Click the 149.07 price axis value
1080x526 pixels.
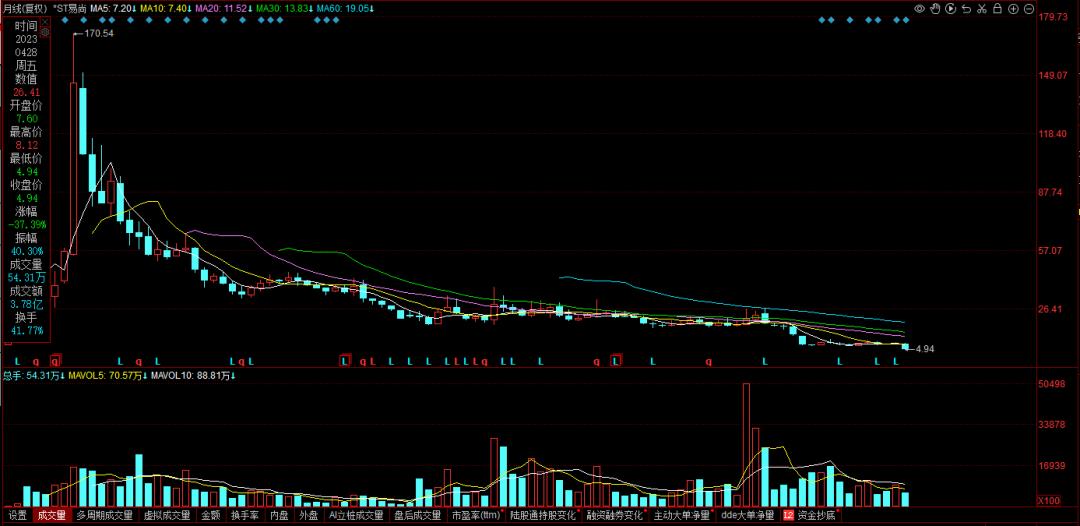point(1052,75)
